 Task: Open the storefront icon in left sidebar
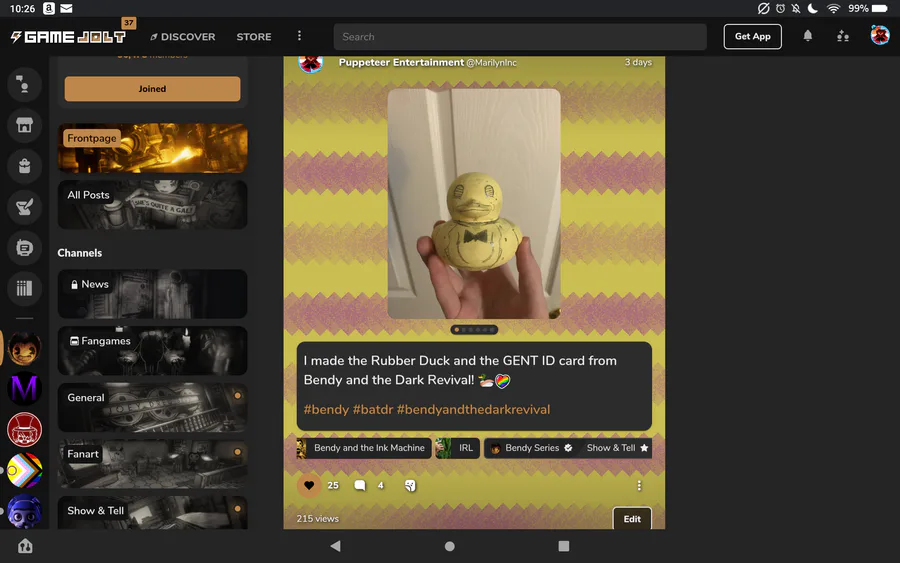pos(24,125)
